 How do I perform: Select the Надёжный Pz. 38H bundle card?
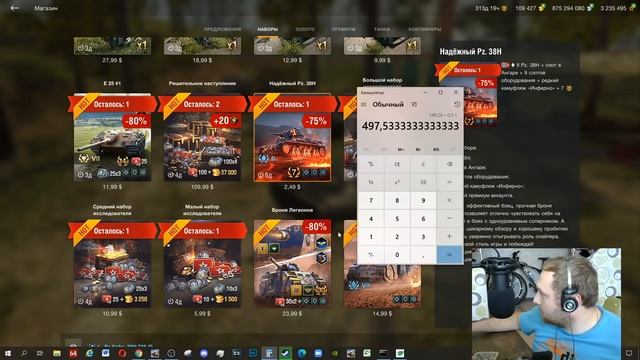[292, 138]
